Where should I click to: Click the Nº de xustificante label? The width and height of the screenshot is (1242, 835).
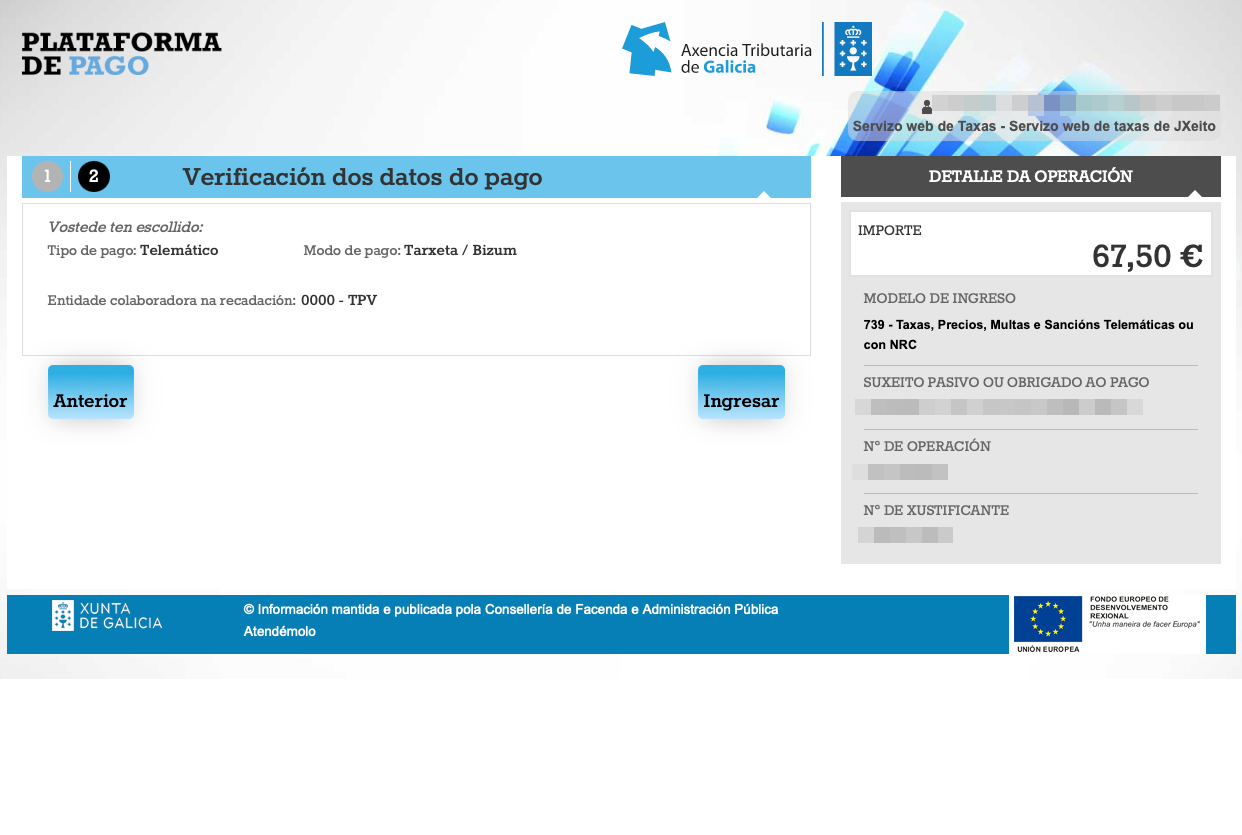[936, 511]
